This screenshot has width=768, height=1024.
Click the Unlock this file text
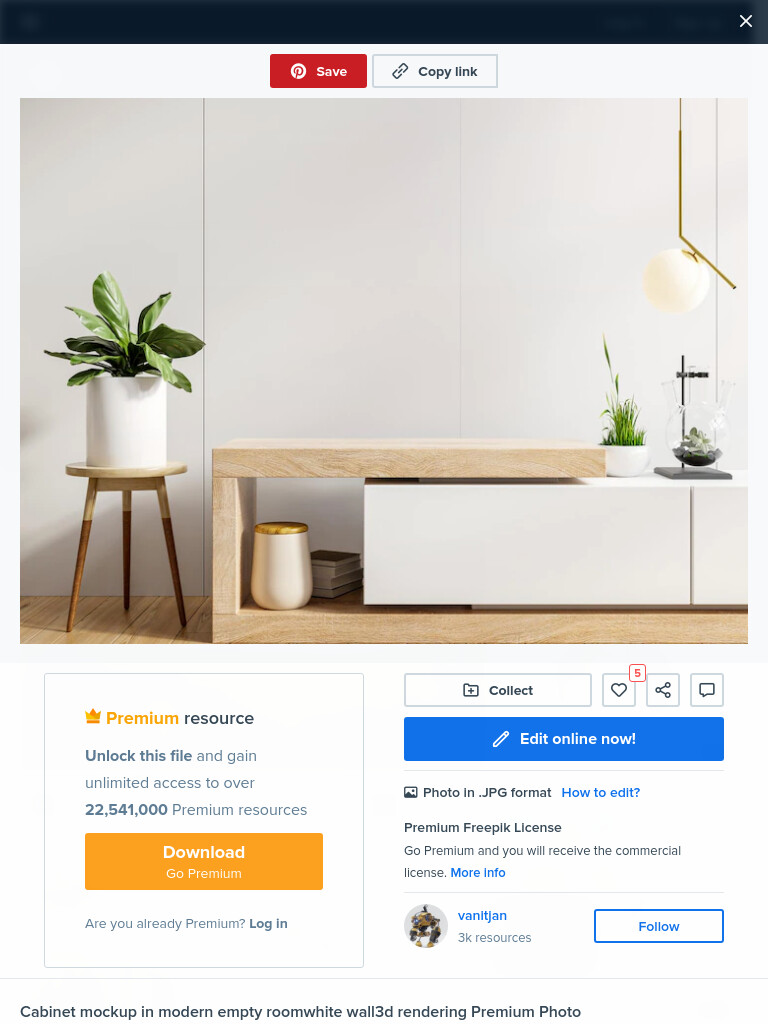click(x=138, y=756)
